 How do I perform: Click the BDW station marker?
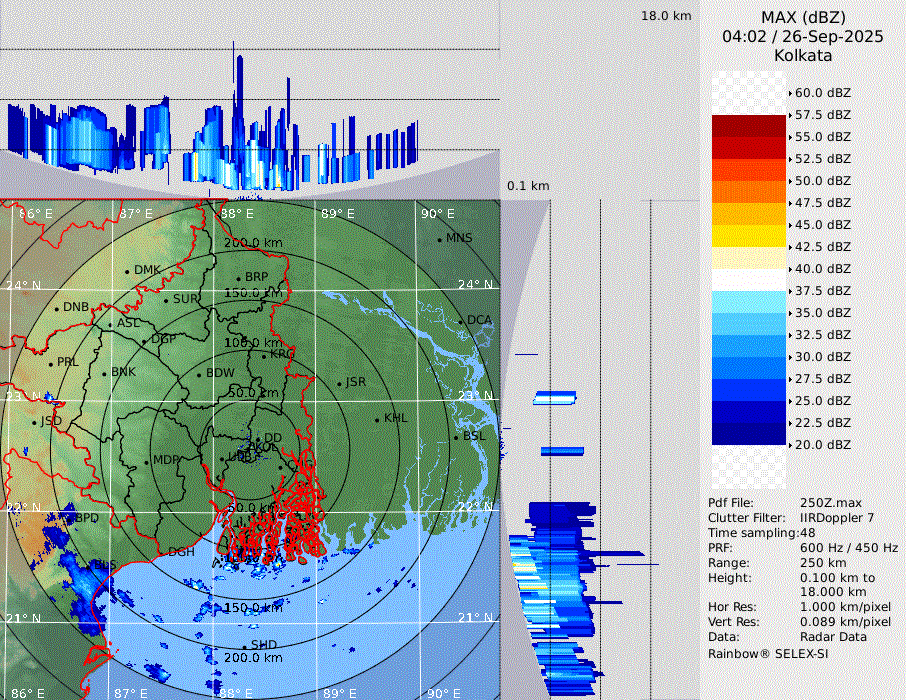(x=199, y=375)
